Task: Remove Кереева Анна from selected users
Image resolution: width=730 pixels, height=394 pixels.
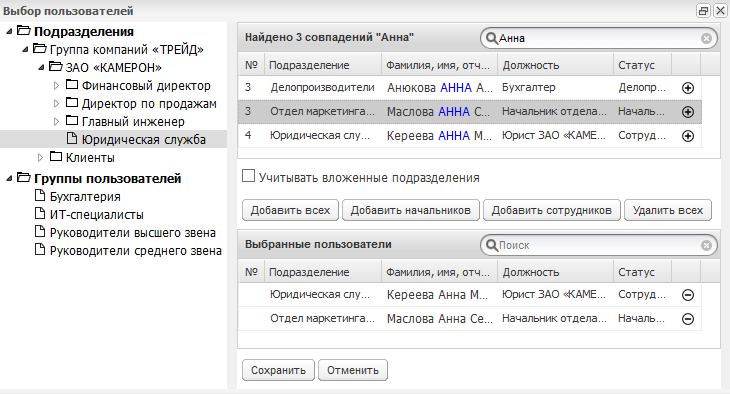Action: [x=688, y=295]
